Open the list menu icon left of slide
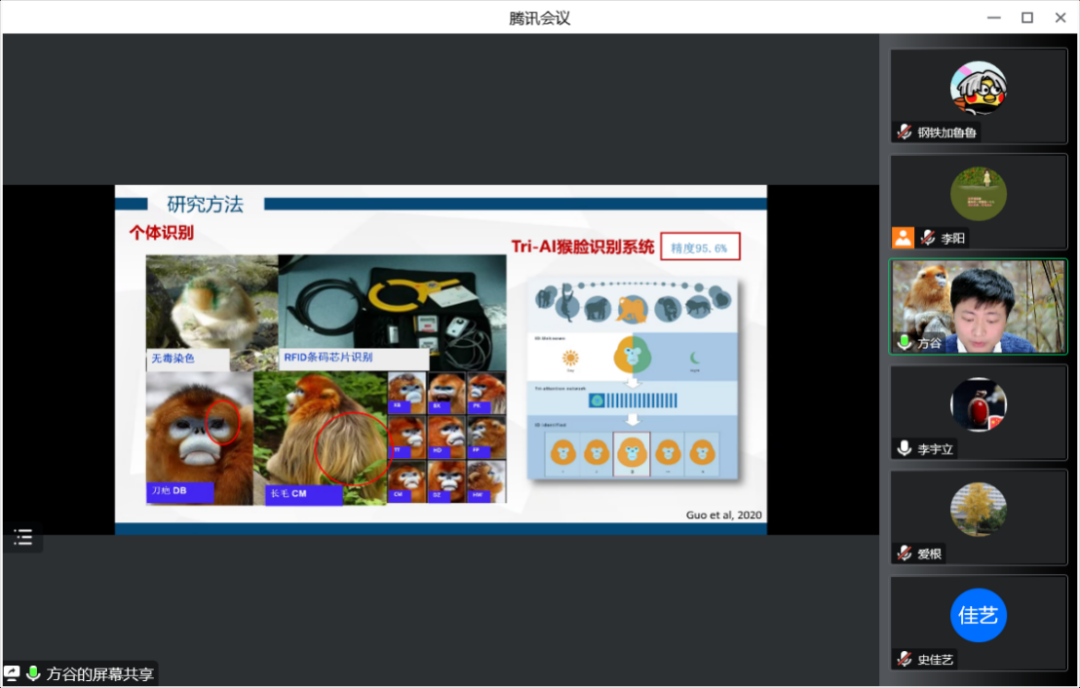Image resolution: width=1080 pixels, height=688 pixels. 23,538
